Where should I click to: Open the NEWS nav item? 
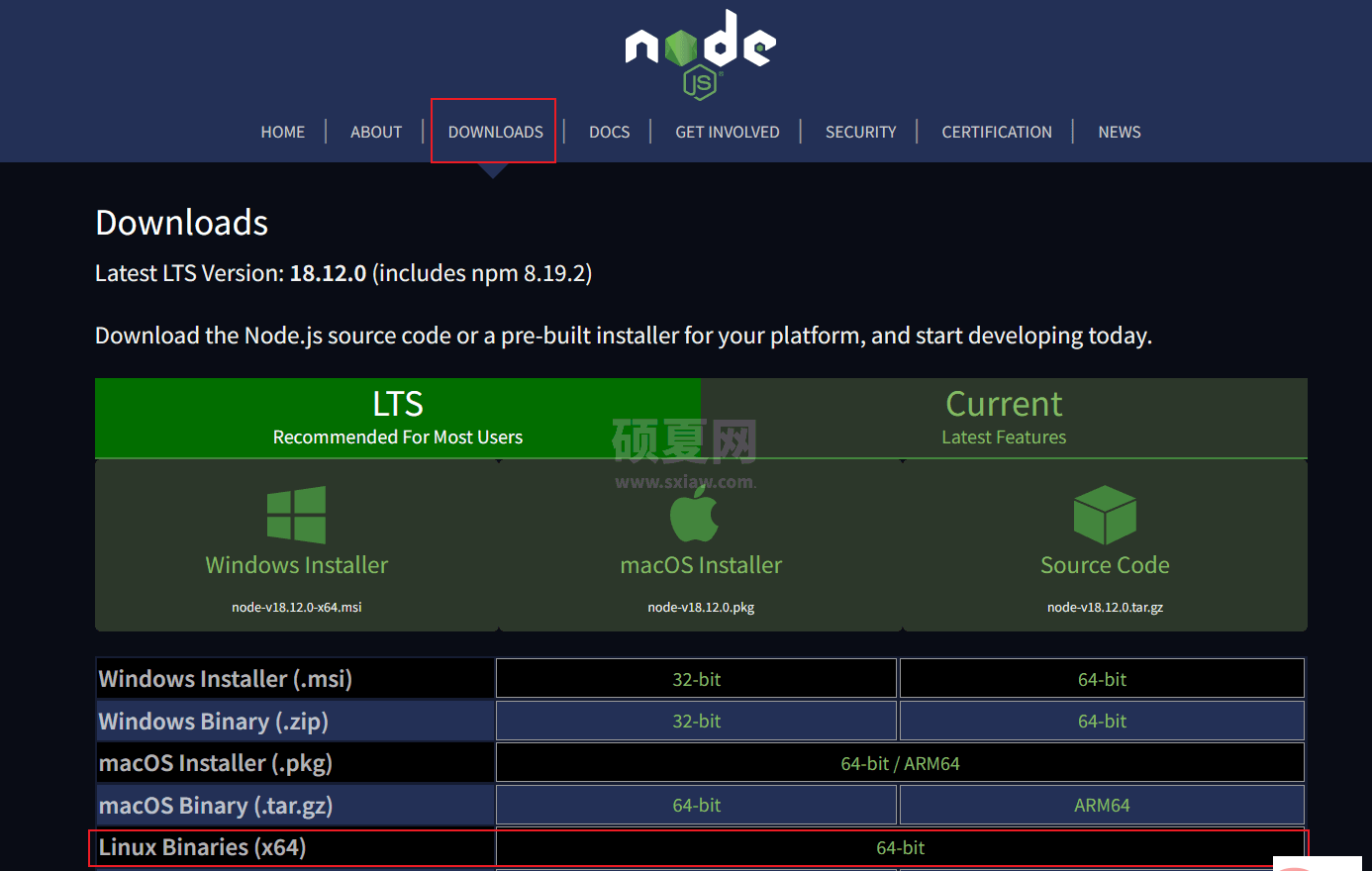click(x=1120, y=132)
